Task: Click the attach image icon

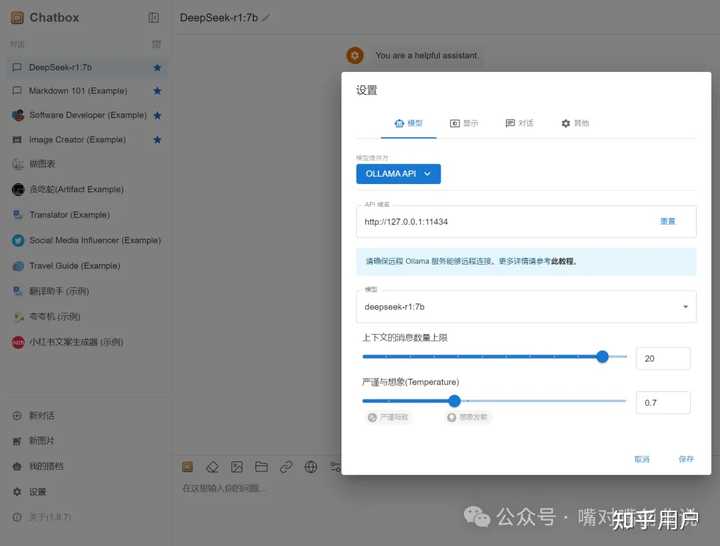Action: point(237,467)
